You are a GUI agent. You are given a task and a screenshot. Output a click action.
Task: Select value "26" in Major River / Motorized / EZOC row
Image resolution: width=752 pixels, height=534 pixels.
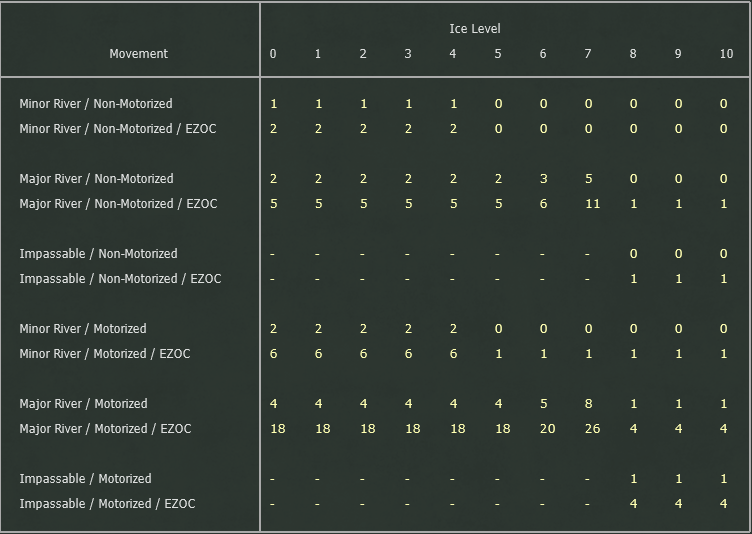(593, 428)
